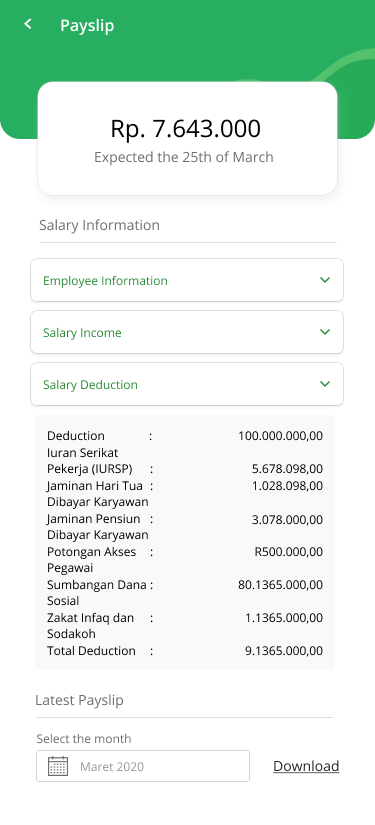This screenshot has width=375, height=825.
Task: Click the Salary Information heading
Action: click(x=99, y=225)
